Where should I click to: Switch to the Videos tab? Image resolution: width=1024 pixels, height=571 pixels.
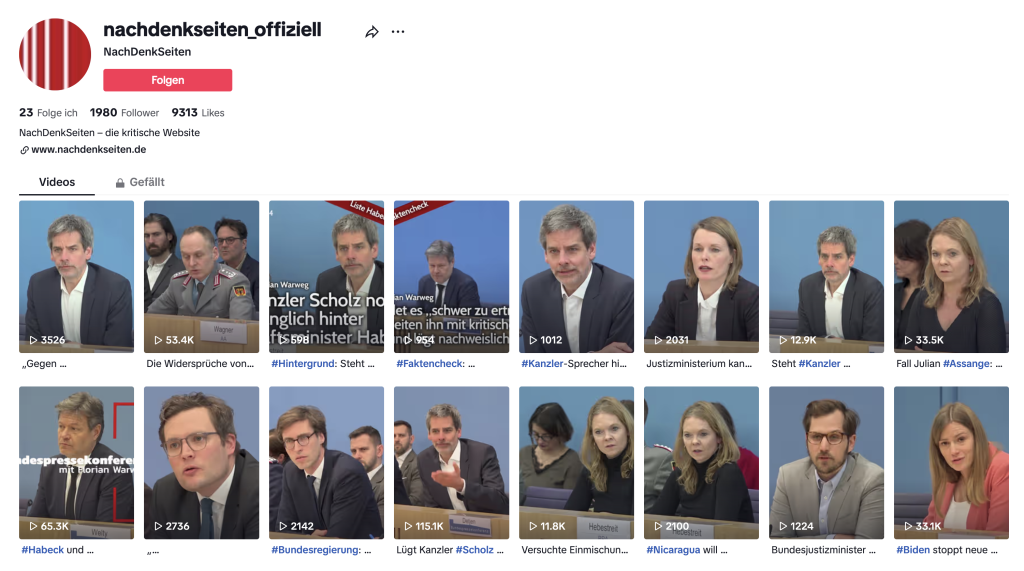click(x=57, y=182)
